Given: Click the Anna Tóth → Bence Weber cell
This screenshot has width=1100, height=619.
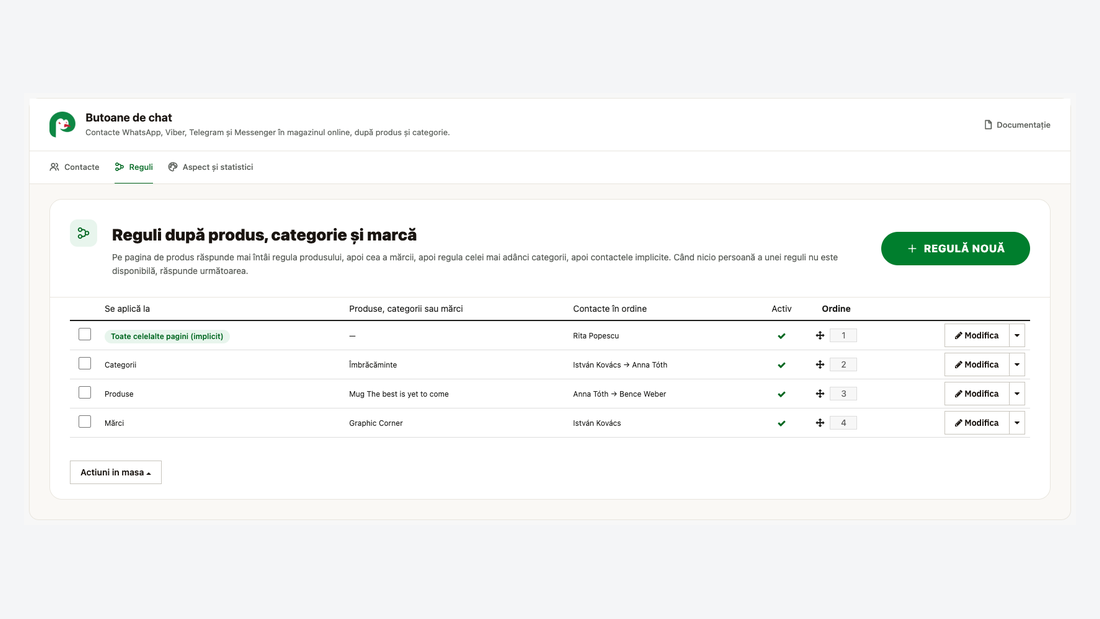Looking at the screenshot, I should click(619, 394).
